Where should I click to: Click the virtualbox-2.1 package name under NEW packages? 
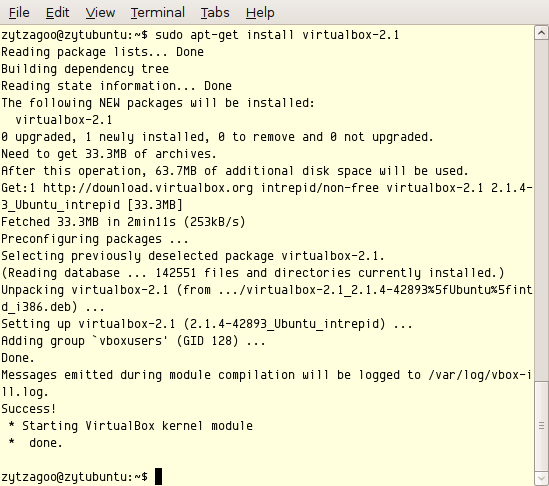pyautogui.click(x=64, y=120)
